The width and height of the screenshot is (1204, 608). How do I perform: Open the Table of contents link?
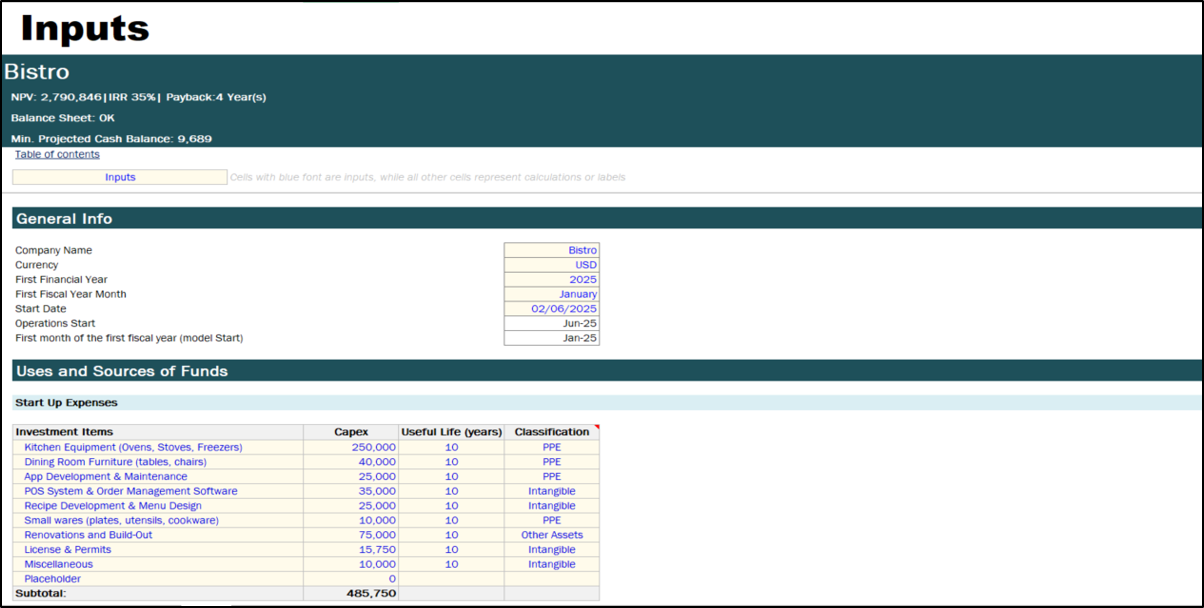57,154
